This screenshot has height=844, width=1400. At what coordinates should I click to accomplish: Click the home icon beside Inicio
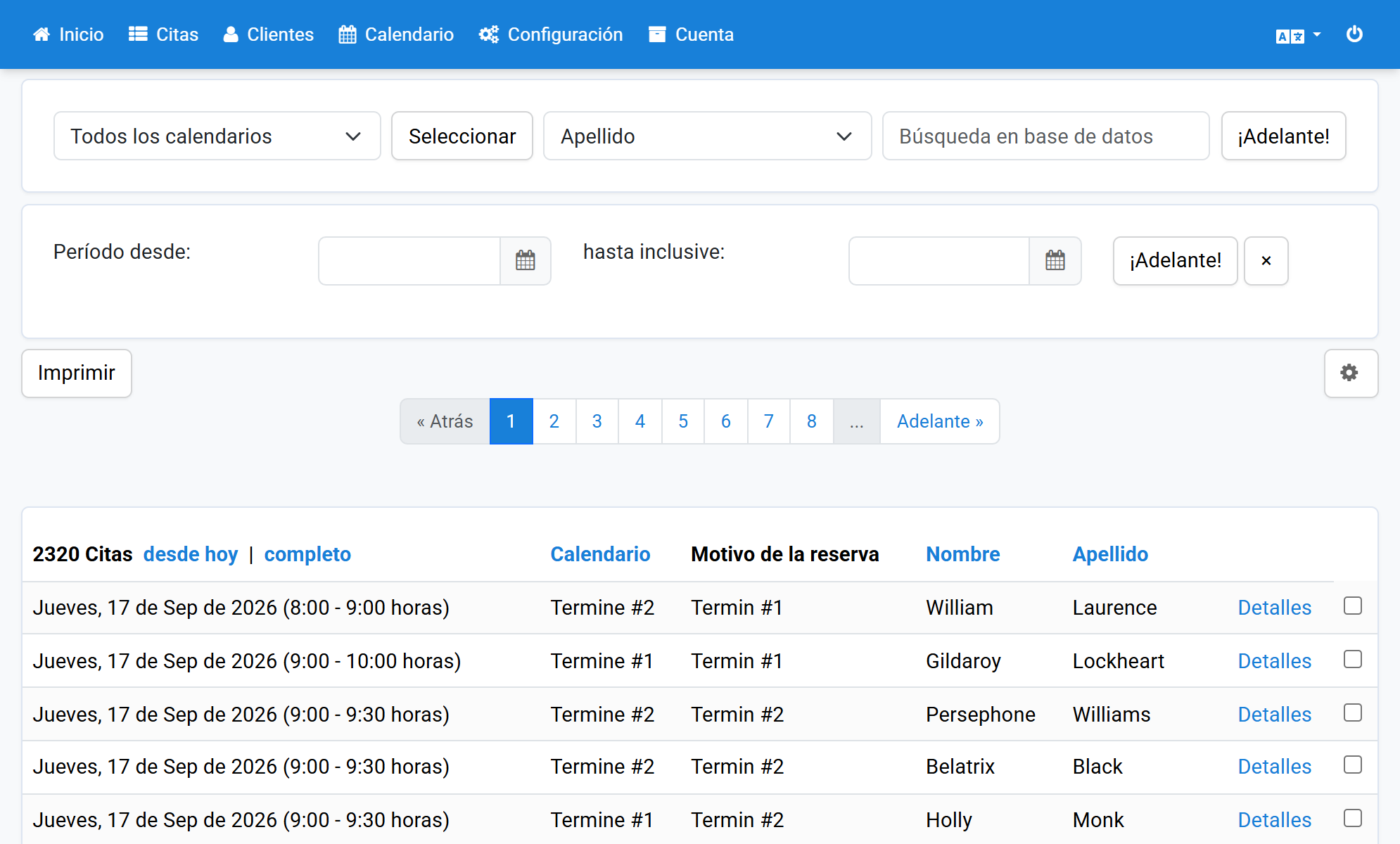[x=42, y=34]
